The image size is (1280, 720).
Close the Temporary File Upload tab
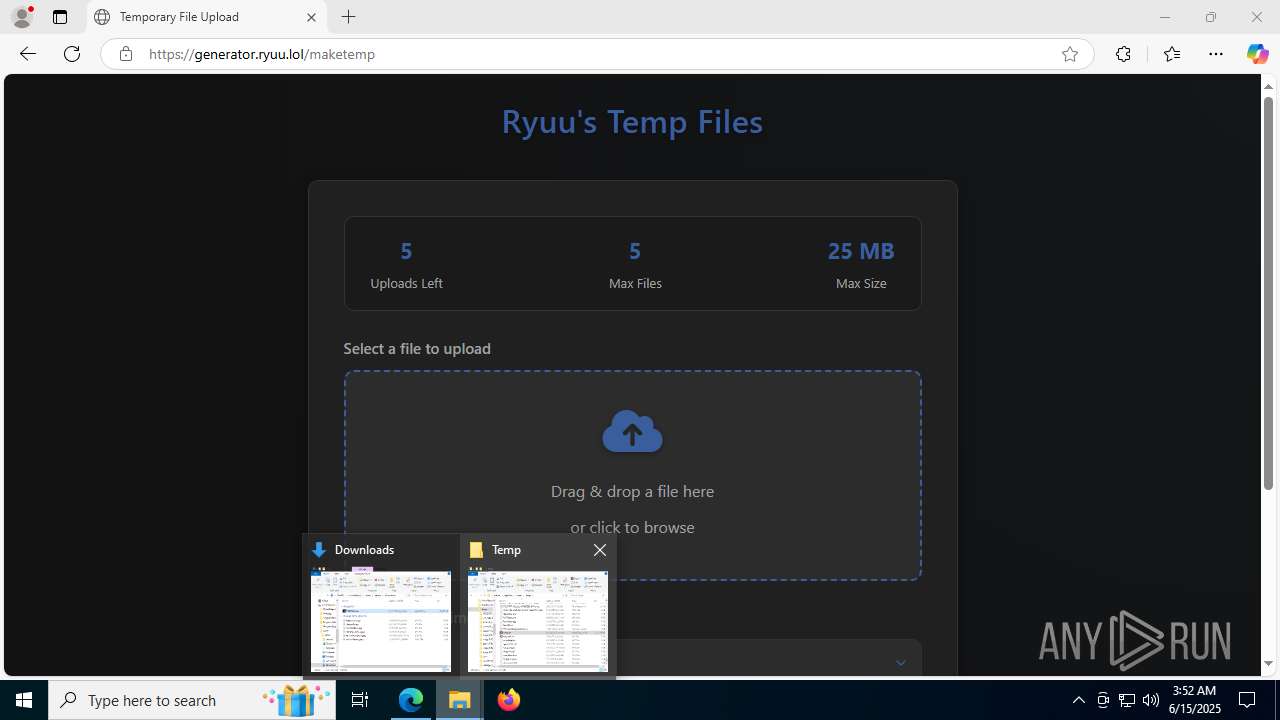311,17
